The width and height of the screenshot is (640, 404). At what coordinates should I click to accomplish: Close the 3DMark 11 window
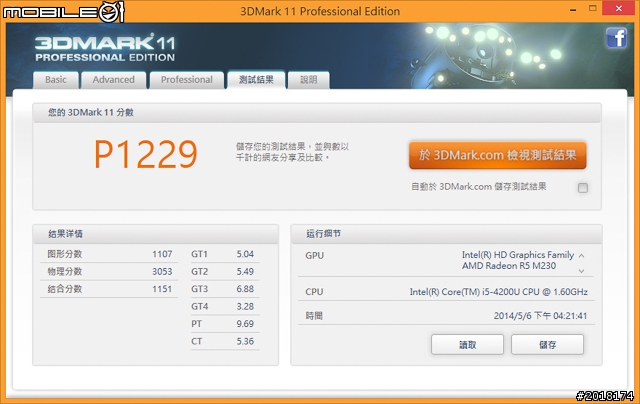(x=619, y=8)
